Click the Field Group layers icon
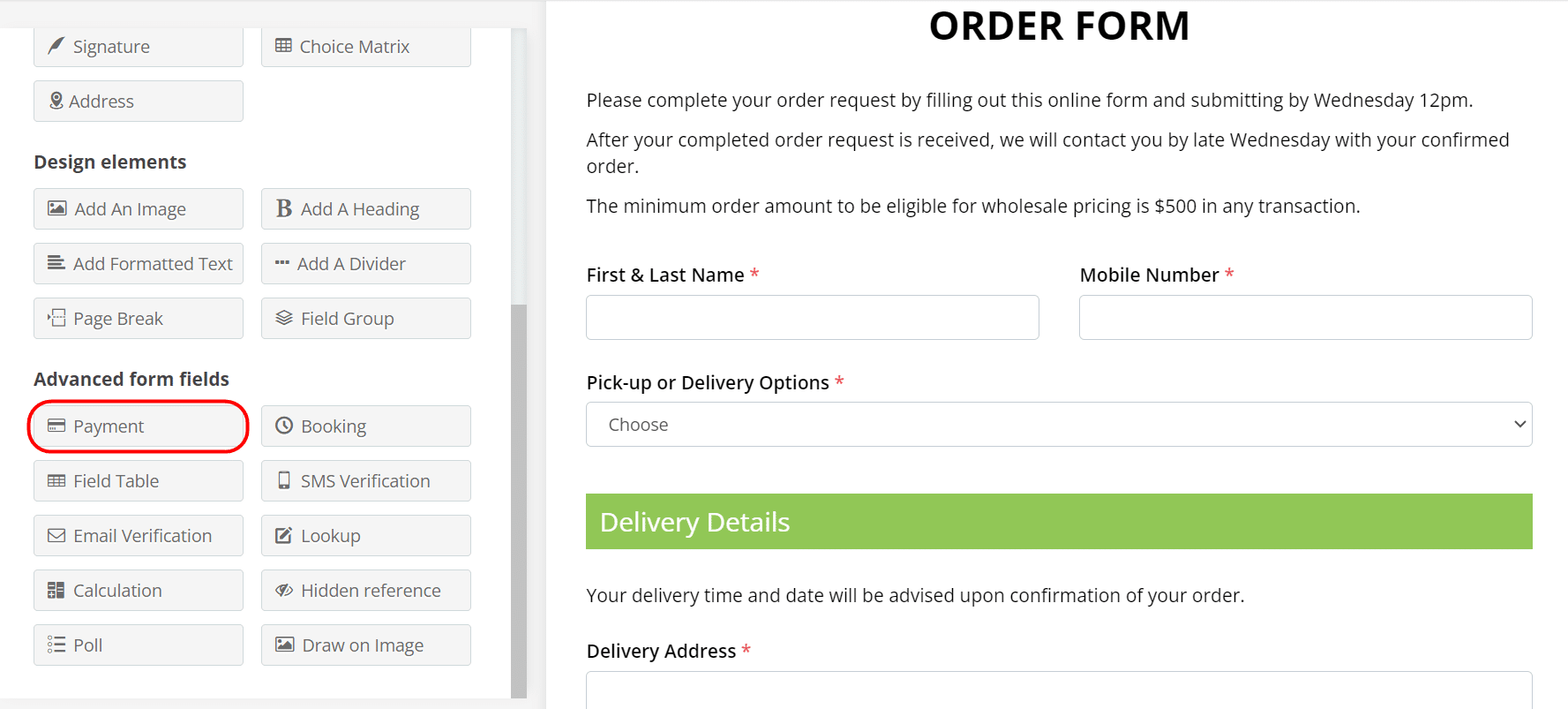The width and height of the screenshot is (1568, 709). 284,318
